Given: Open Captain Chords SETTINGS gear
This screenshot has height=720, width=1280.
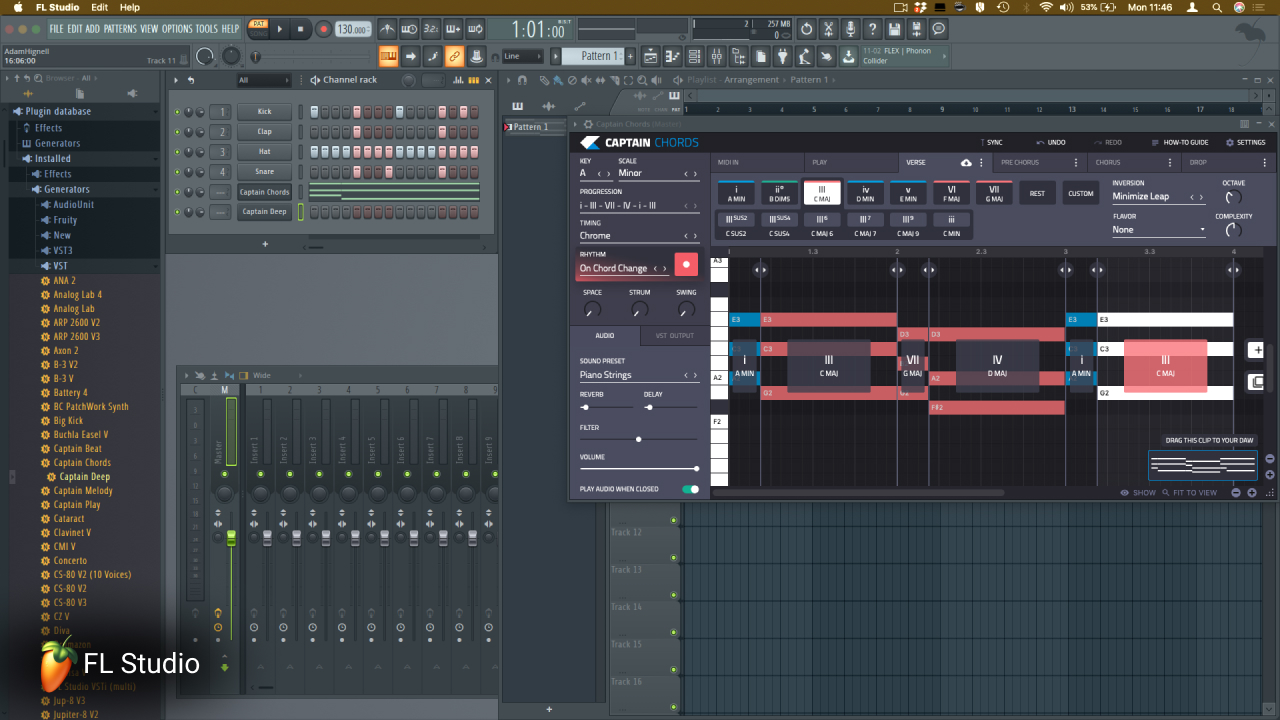Looking at the screenshot, I should [1246, 142].
